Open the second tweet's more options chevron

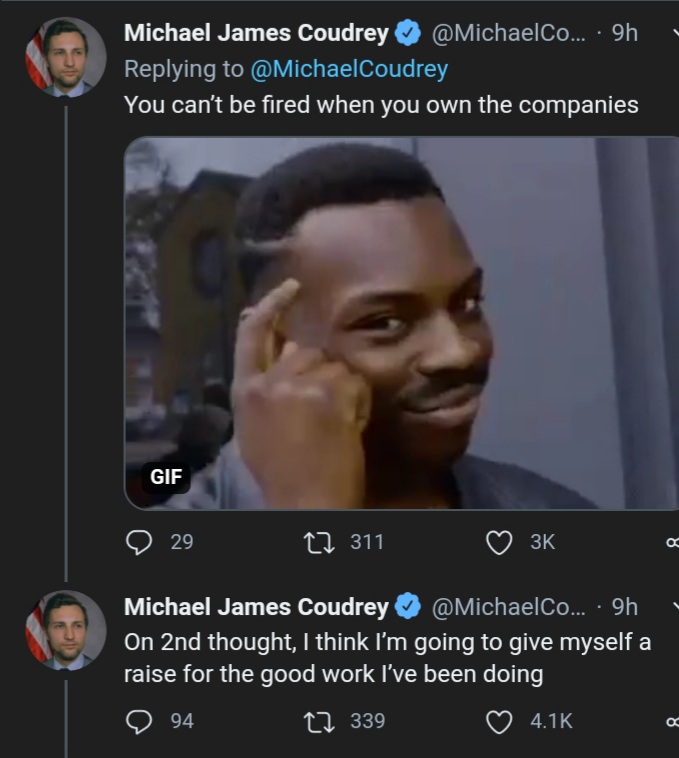coord(675,606)
